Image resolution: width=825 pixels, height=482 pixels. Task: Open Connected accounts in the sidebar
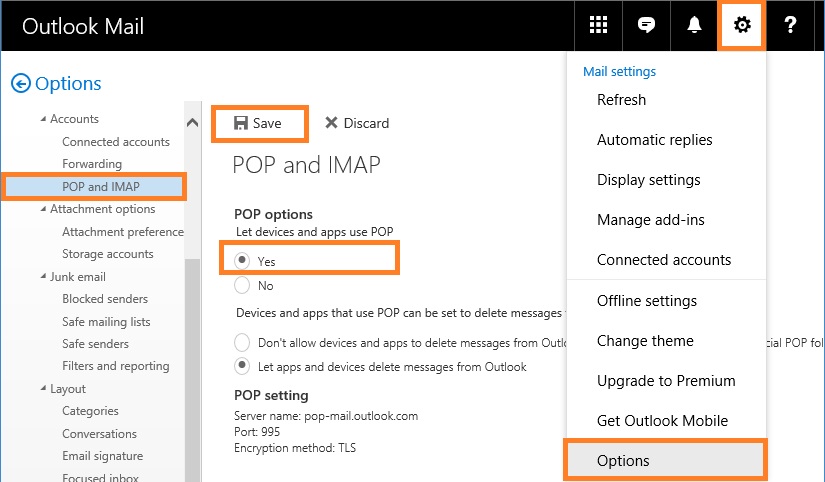116,142
